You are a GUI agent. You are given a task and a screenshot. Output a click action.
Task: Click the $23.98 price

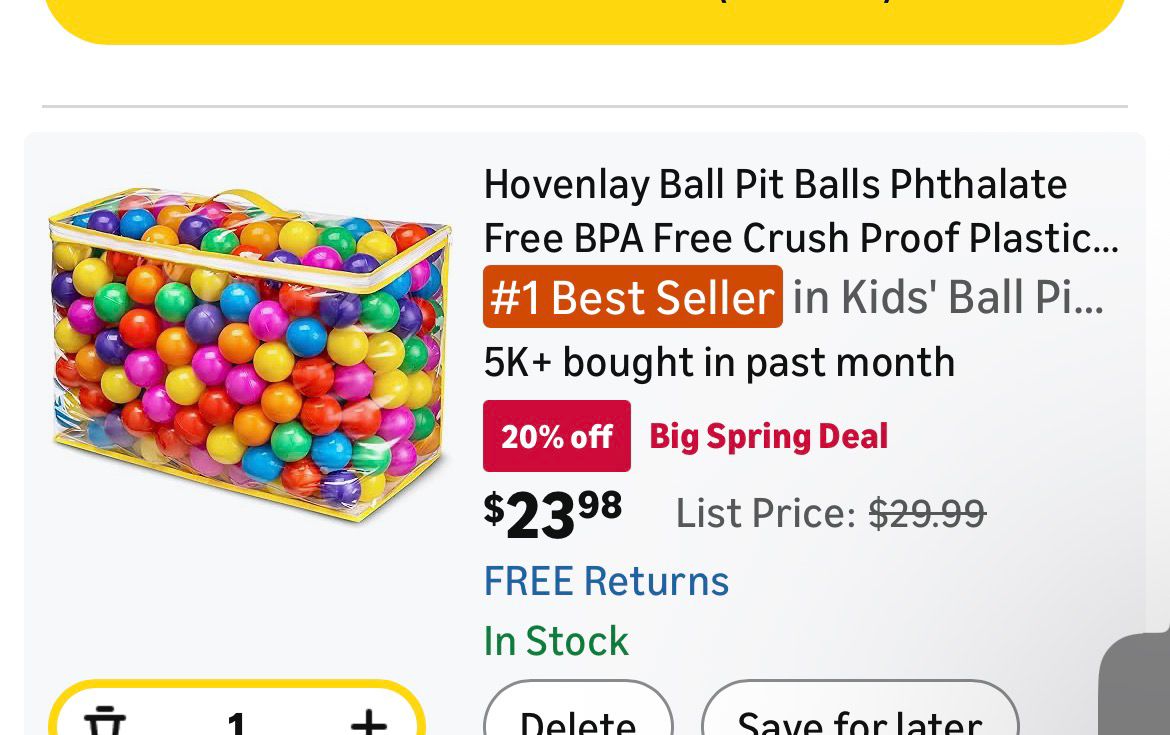553,514
